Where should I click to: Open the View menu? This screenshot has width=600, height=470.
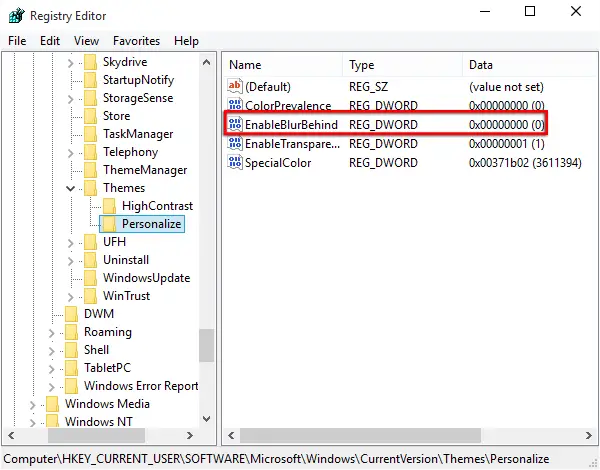86,41
